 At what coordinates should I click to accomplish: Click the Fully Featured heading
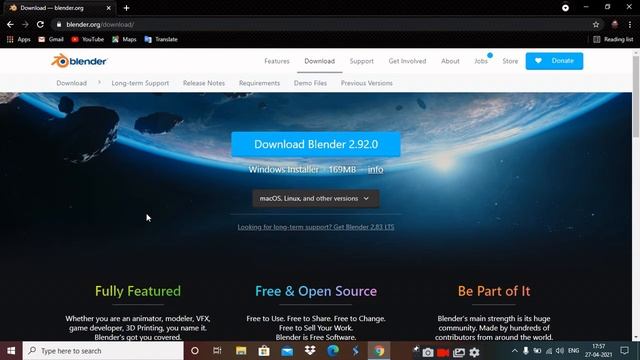(138, 291)
